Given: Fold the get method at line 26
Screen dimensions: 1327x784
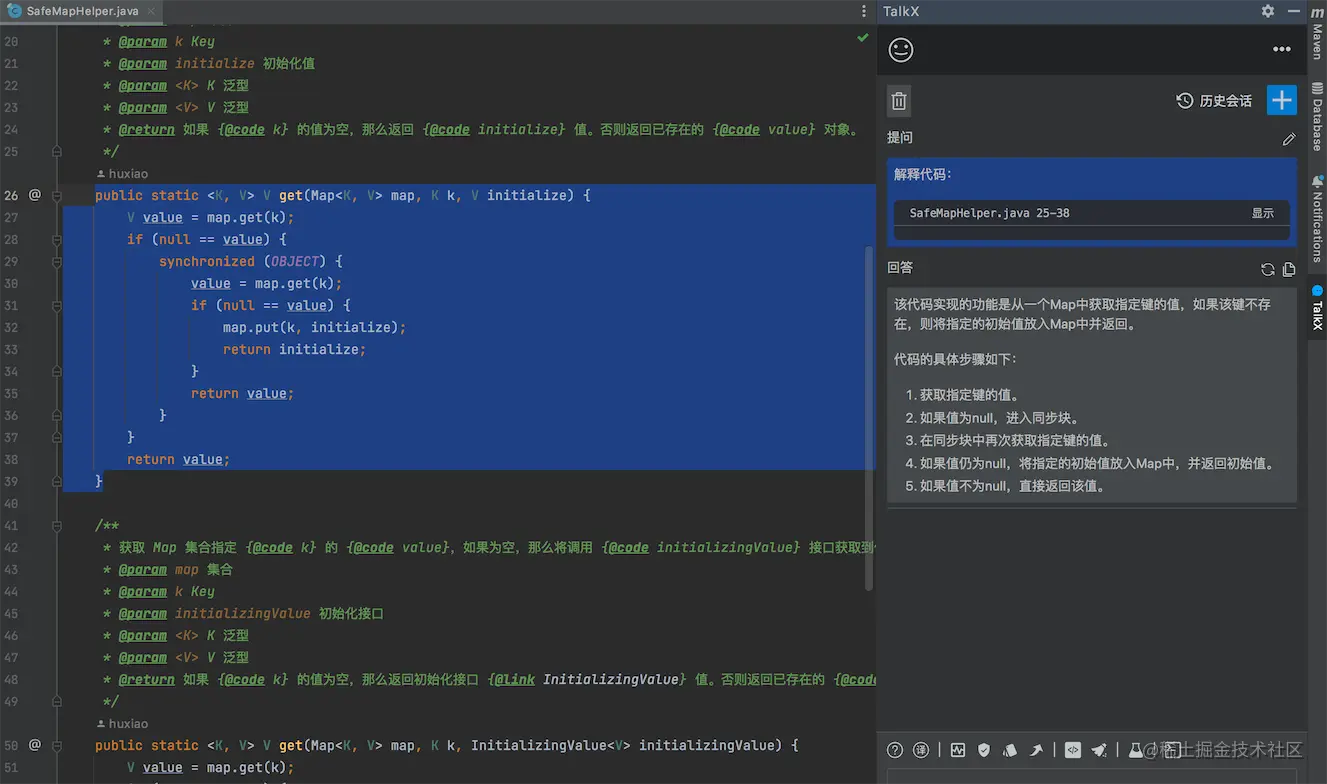Looking at the screenshot, I should [57, 195].
